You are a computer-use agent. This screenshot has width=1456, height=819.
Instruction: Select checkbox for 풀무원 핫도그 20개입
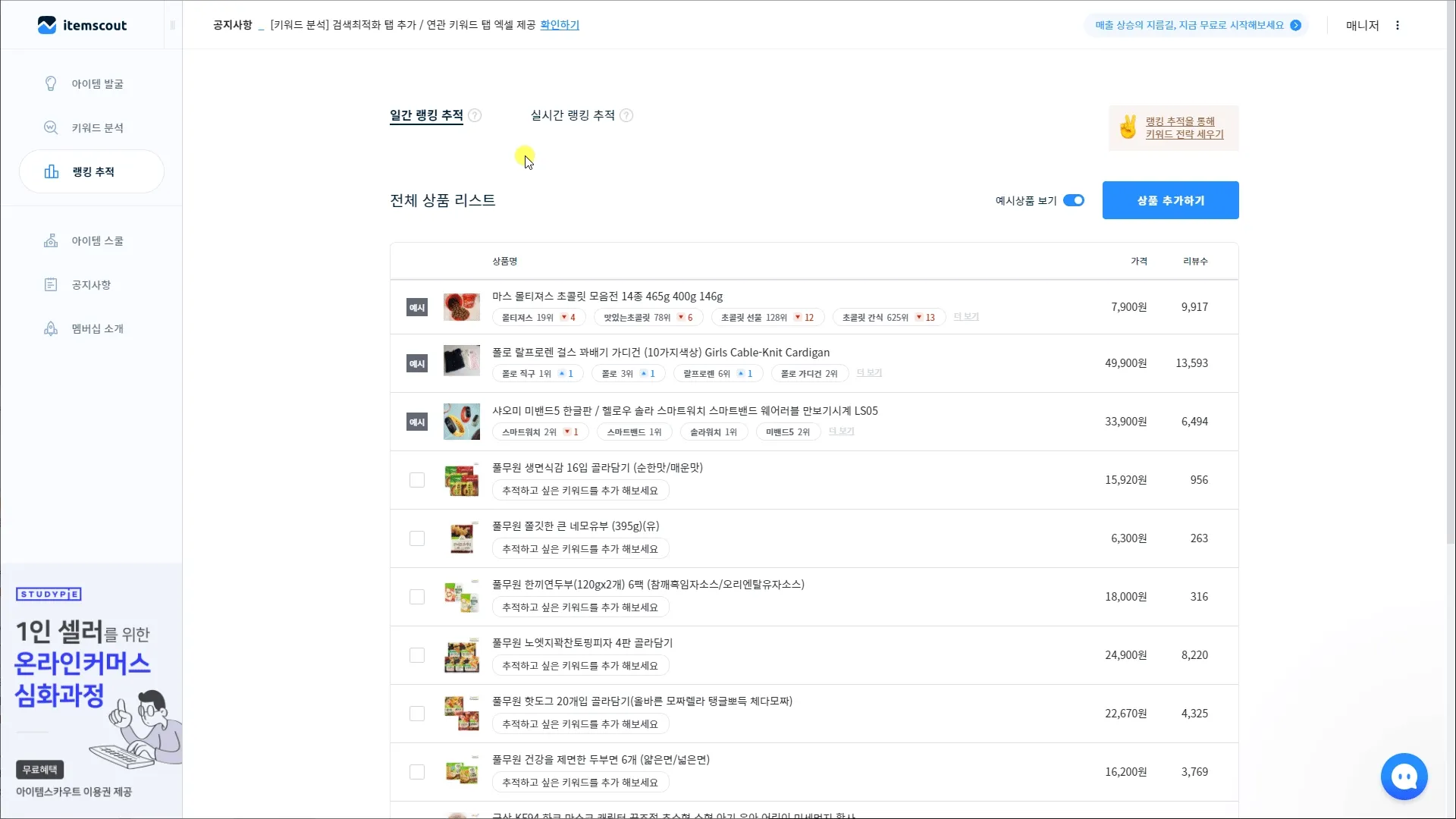click(417, 714)
